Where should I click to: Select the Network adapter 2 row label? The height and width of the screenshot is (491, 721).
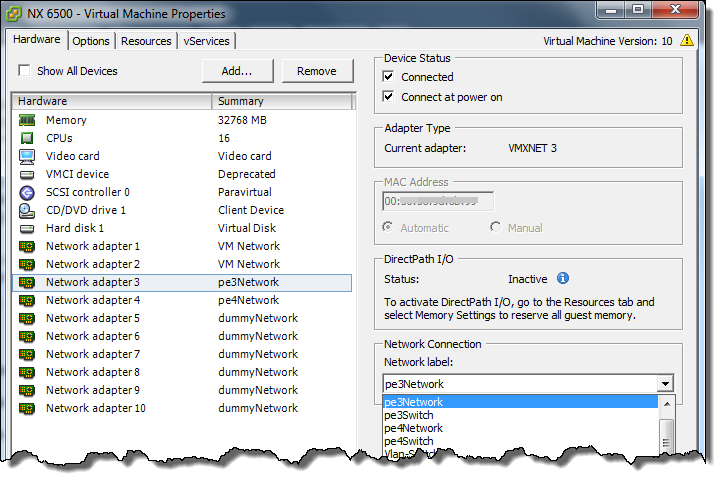(x=92, y=264)
